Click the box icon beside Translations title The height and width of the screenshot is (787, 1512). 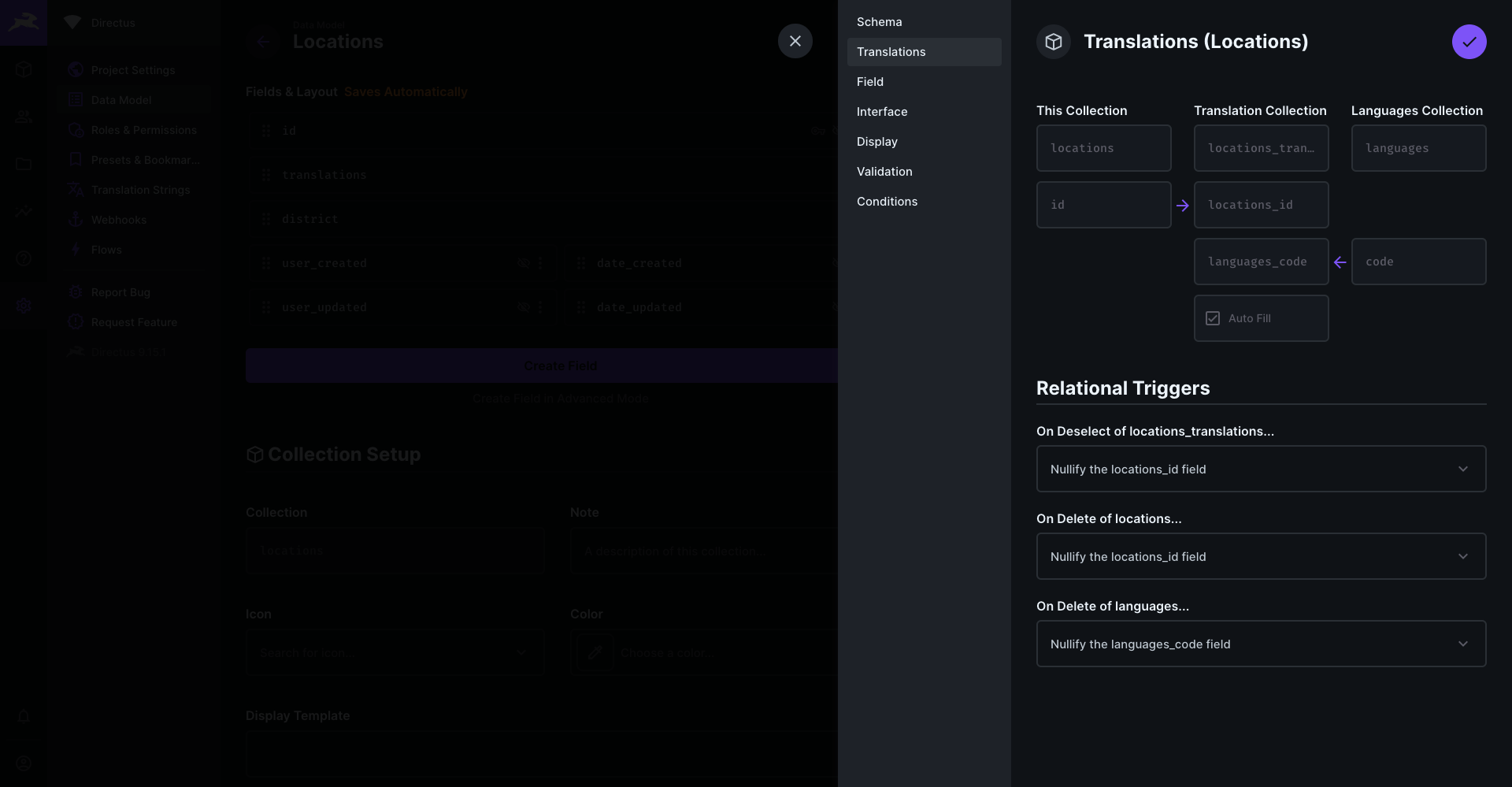pyautogui.click(x=1054, y=42)
